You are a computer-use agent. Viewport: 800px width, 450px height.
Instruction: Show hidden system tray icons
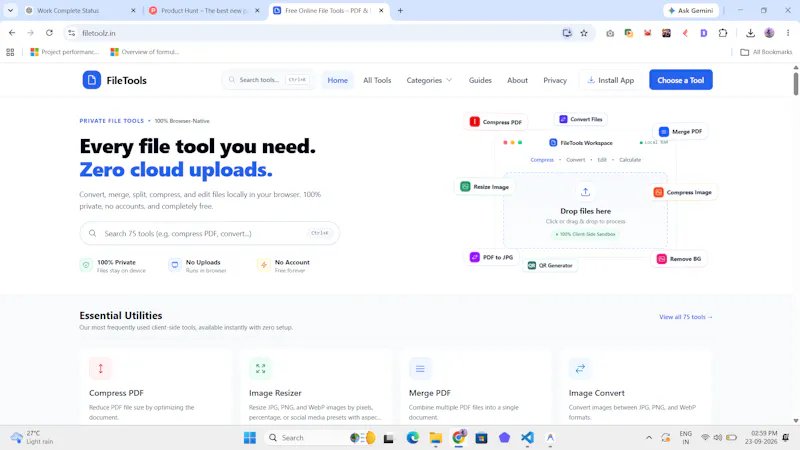point(648,438)
